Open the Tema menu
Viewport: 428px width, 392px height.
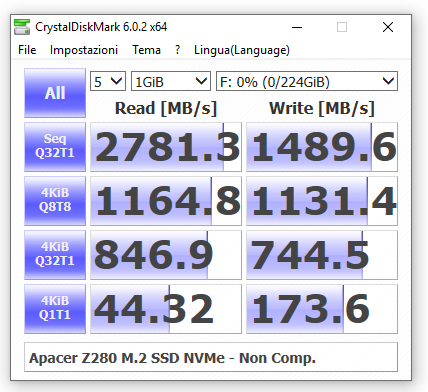pos(146,50)
